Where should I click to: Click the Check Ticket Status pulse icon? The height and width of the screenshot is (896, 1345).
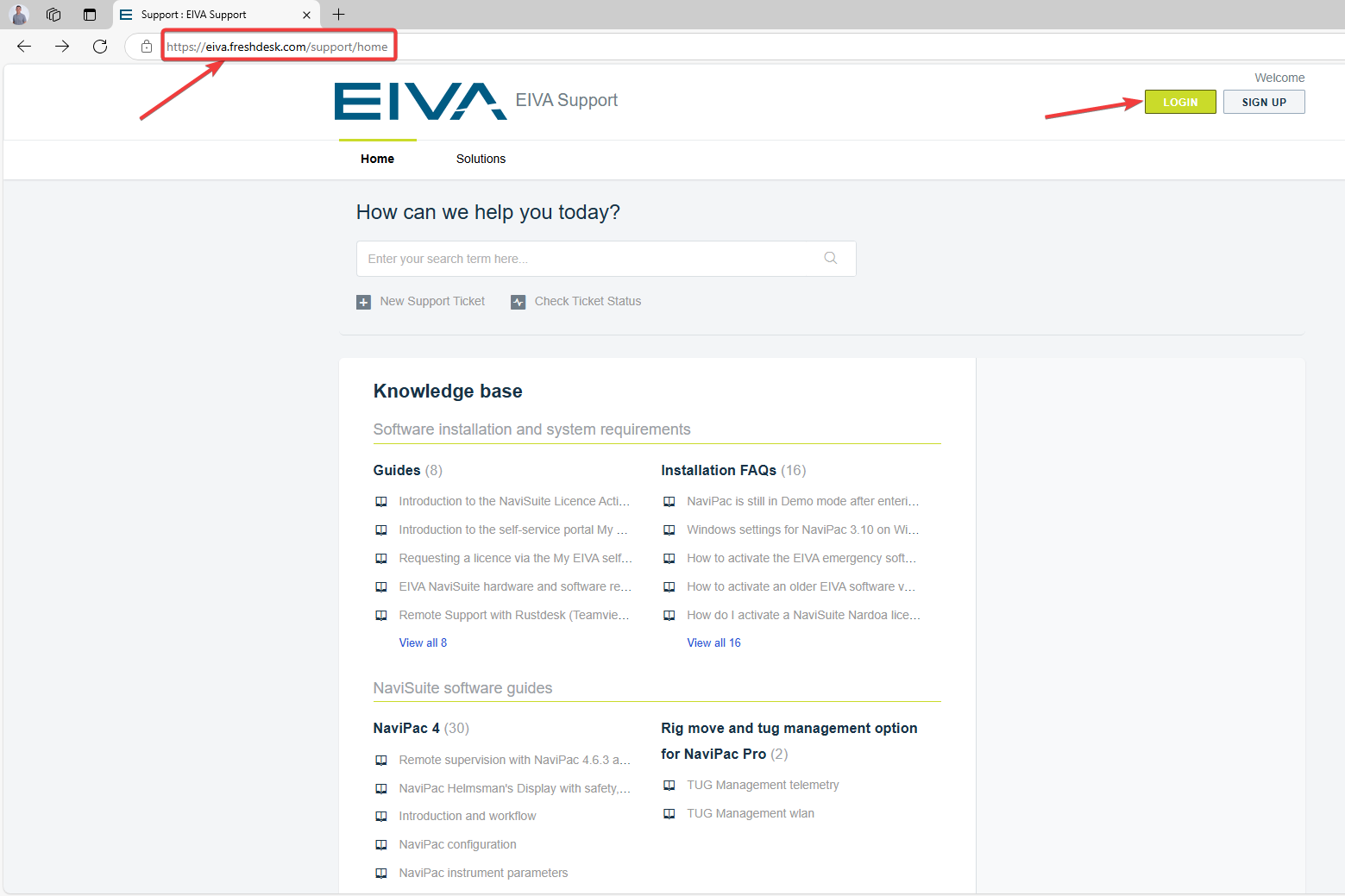point(519,302)
